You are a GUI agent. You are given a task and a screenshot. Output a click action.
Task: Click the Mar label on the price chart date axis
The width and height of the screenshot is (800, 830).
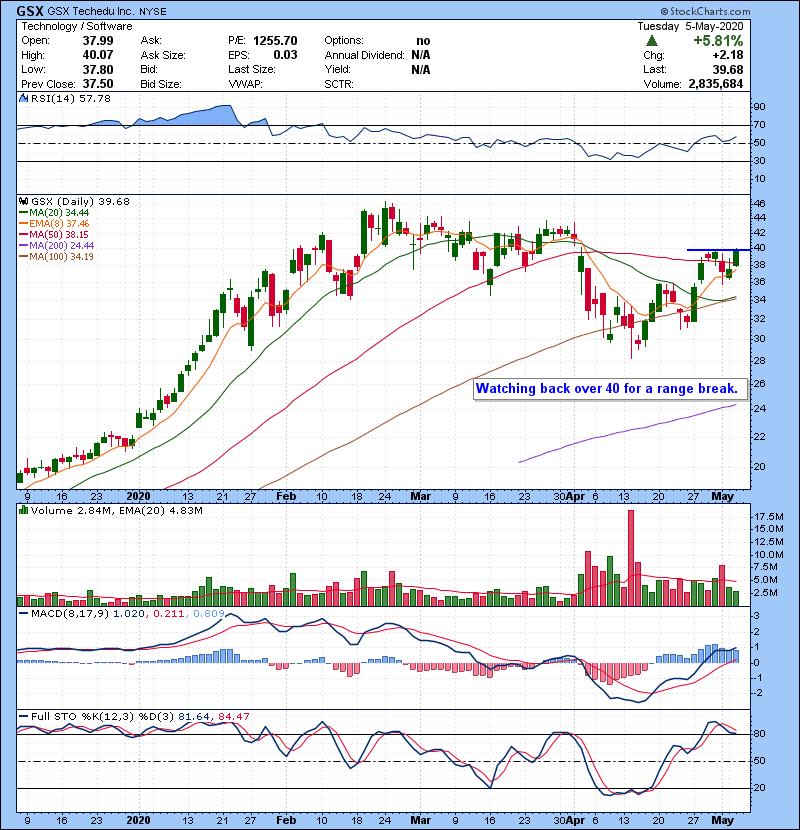coord(421,497)
